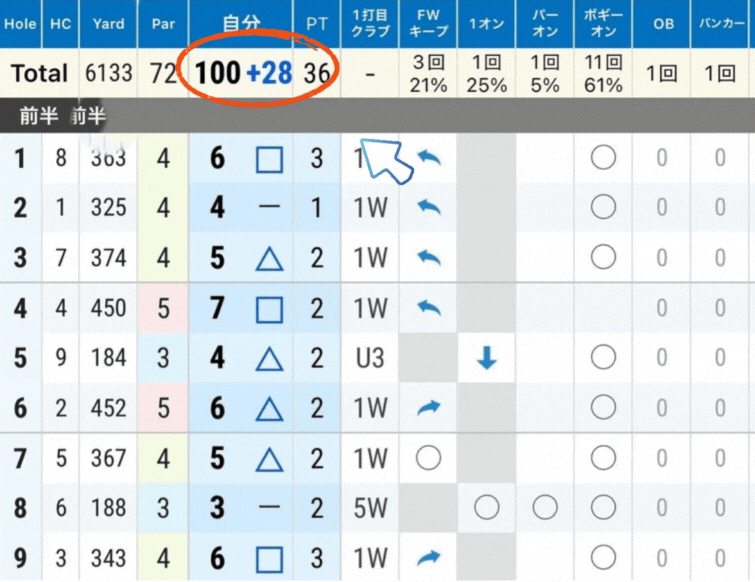Click the blue down arrow on hole 5

[x=487, y=358]
